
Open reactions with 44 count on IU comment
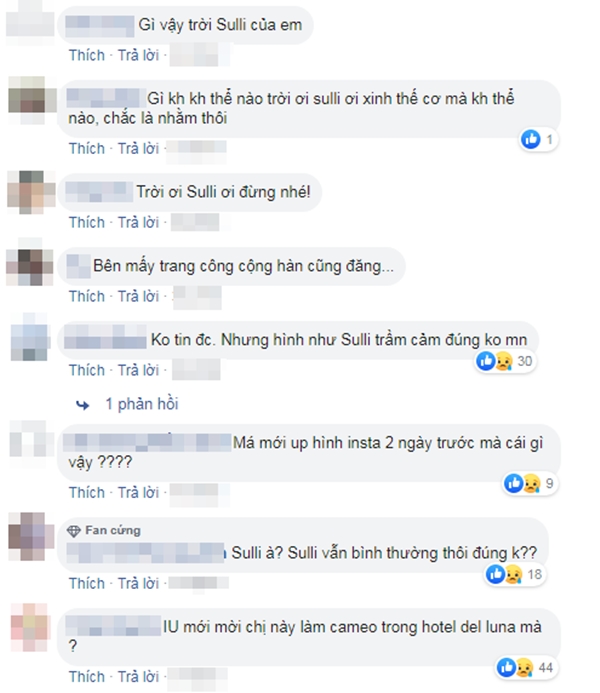525,667
